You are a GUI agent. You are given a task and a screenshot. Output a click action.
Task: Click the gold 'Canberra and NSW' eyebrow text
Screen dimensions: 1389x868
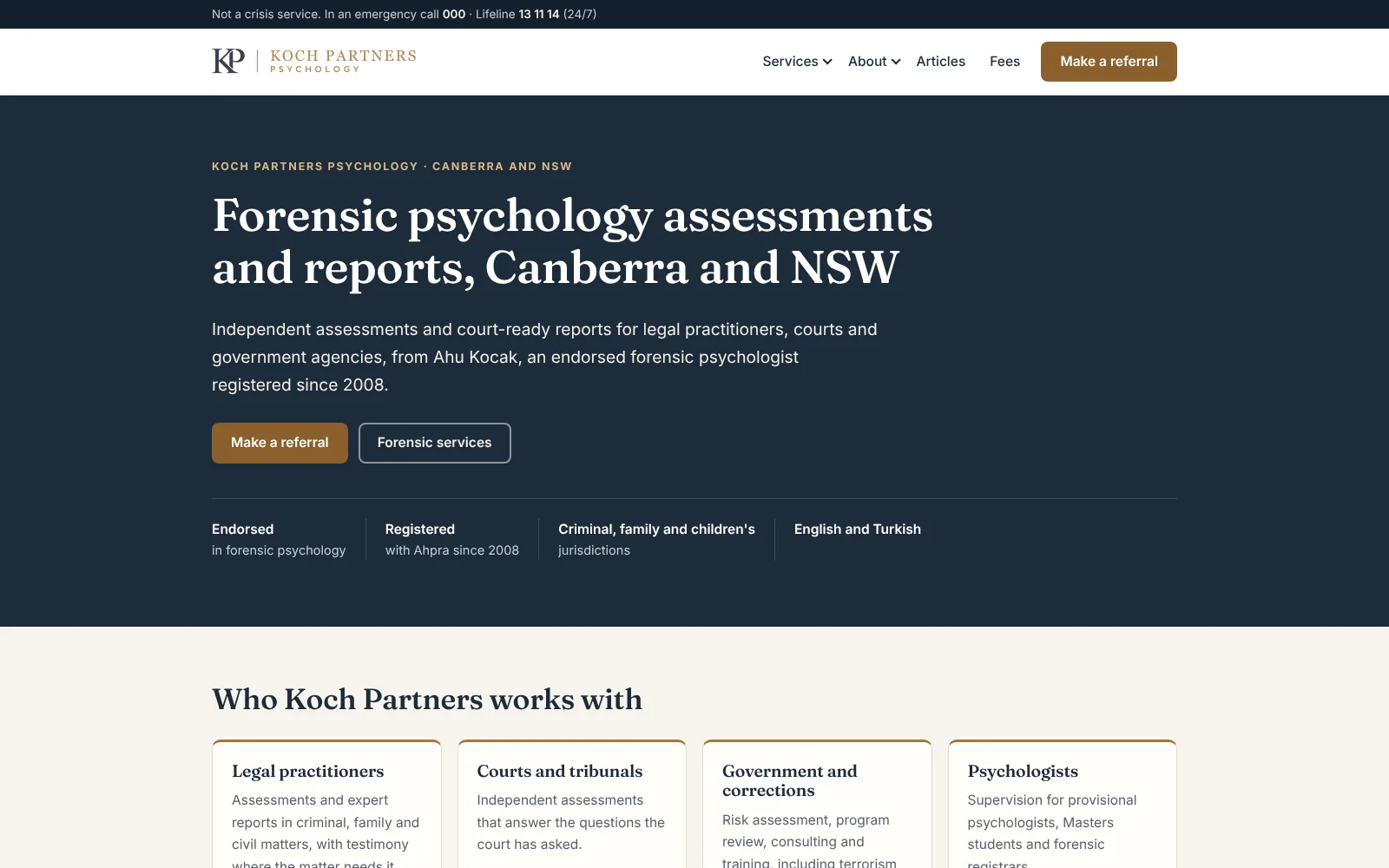pyautogui.click(x=502, y=167)
